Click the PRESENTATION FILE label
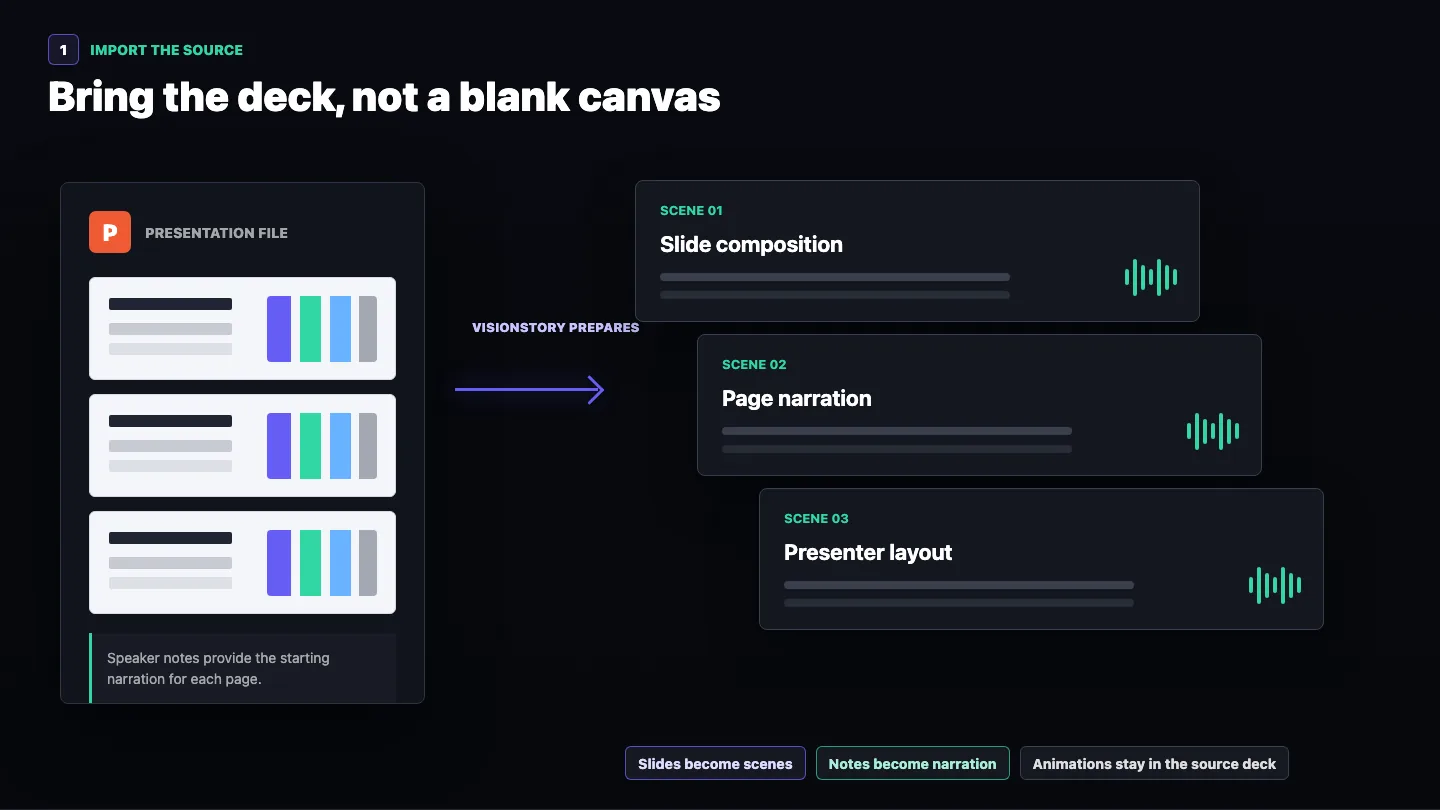Screen dimensions: 1440x810 click(x=216, y=233)
